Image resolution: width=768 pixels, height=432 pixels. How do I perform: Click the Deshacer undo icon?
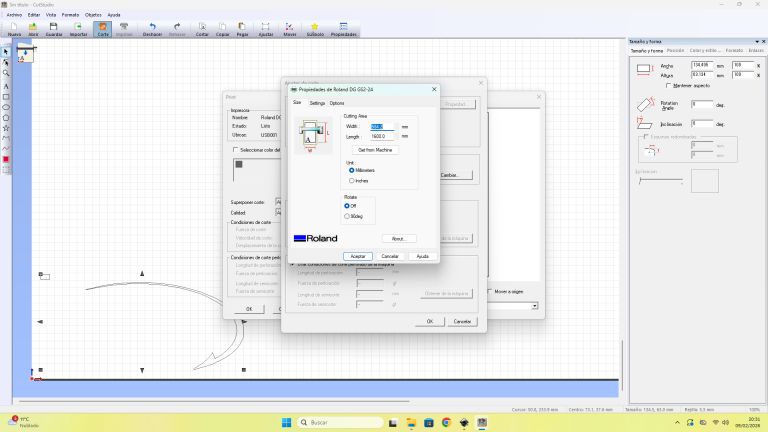pyautogui.click(x=152, y=29)
